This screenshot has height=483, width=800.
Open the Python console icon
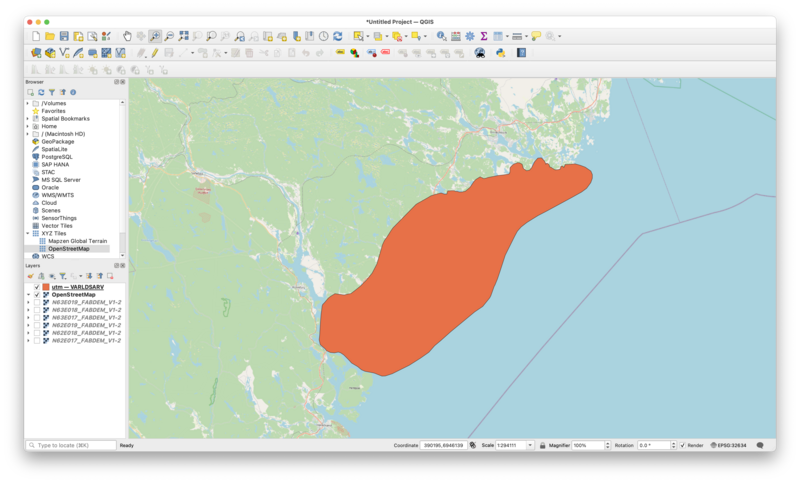(500, 53)
